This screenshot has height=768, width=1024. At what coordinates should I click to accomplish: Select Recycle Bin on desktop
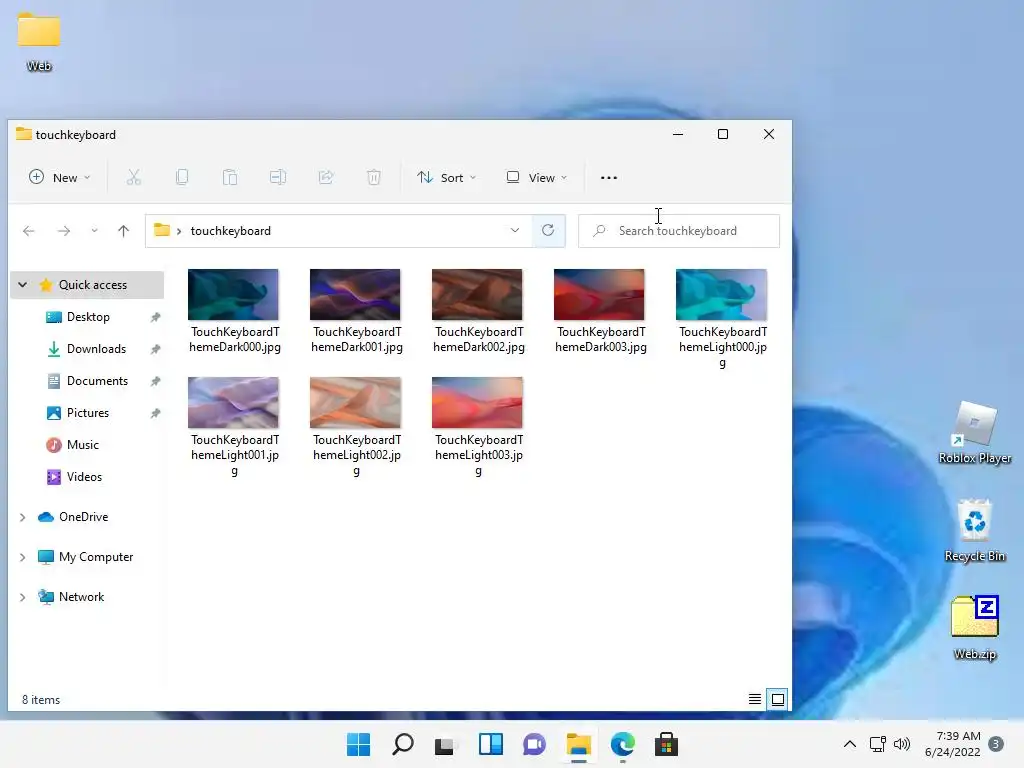point(975,531)
